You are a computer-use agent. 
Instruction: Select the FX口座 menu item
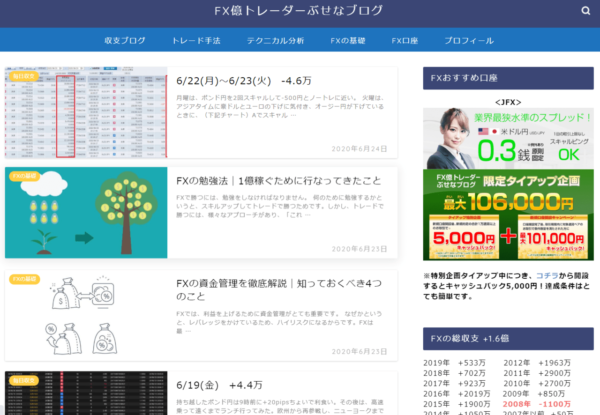406,41
